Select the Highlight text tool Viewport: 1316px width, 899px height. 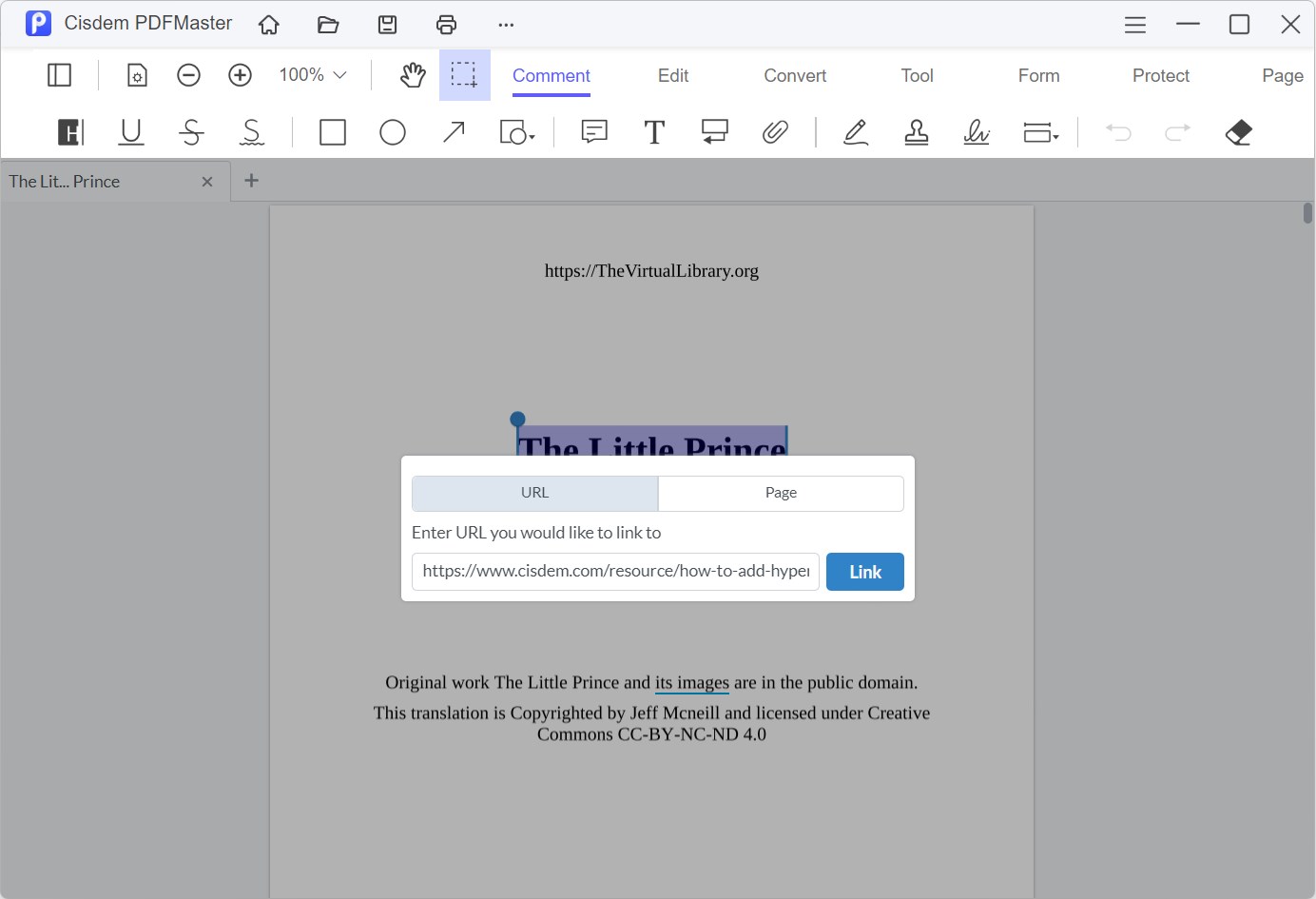pos(69,132)
